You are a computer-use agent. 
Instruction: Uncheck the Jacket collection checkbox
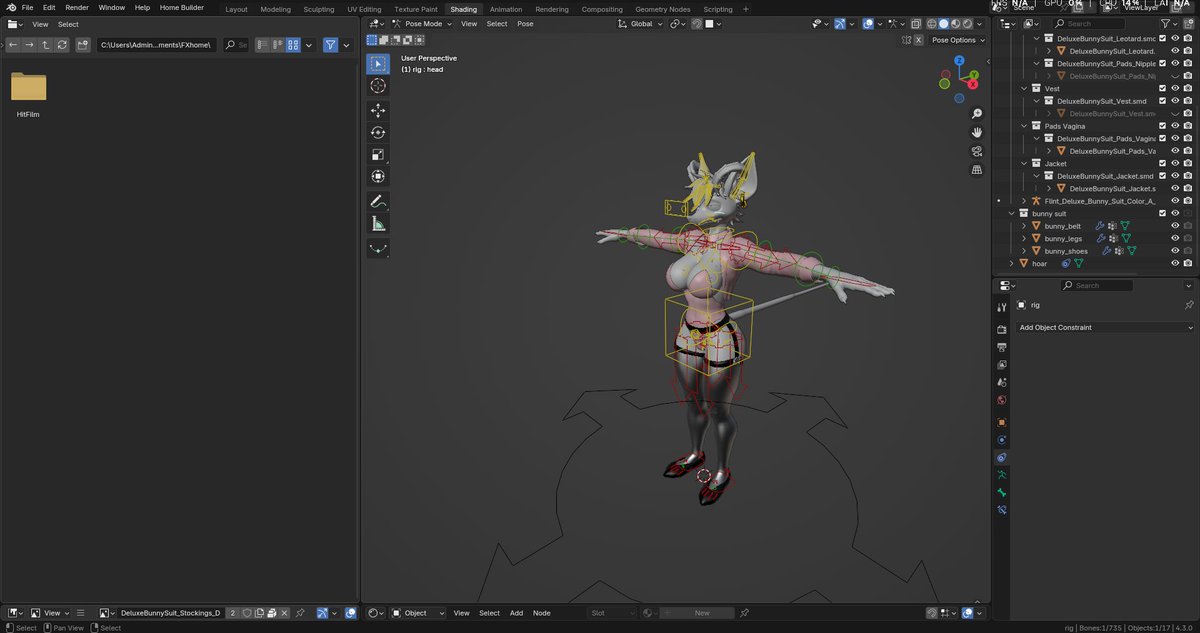(x=1162, y=163)
